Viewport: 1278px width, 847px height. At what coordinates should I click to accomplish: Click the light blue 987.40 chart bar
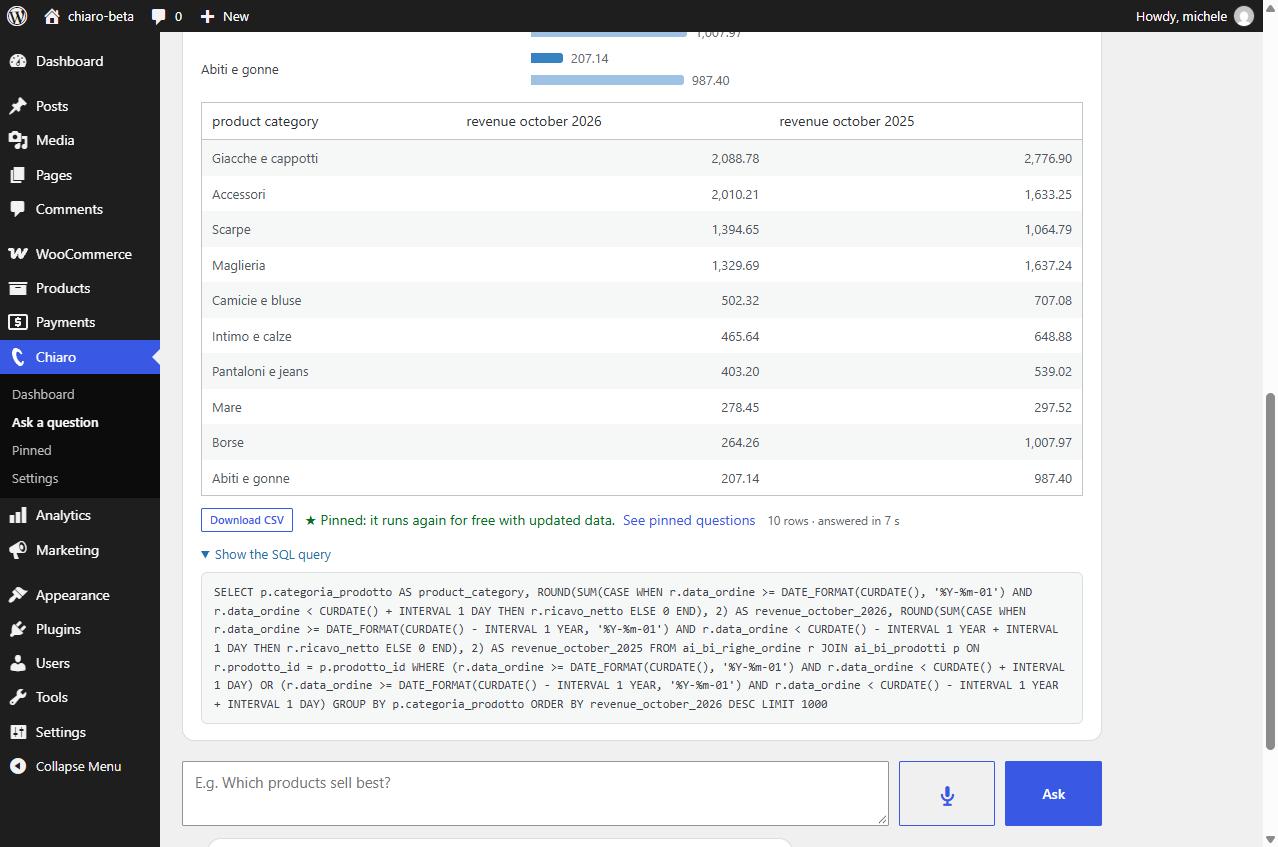point(607,80)
